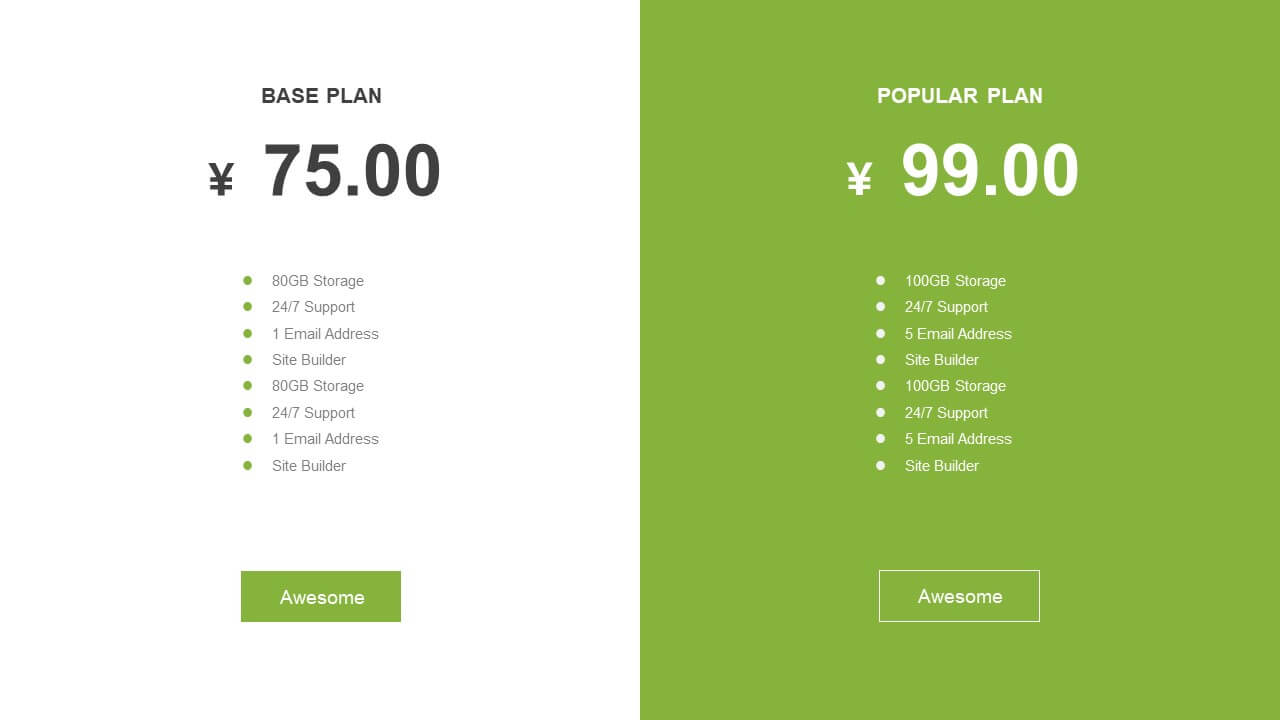Image resolution: width=1280 pixels, height=720 pixels.
Task: Click the 99.00 price text
Action: 990,171
